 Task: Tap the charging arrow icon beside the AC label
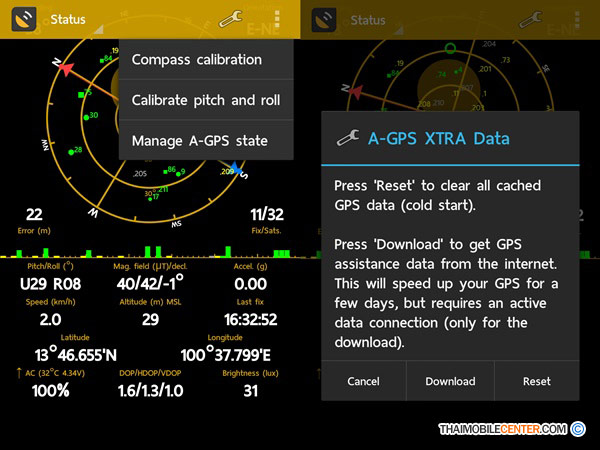pyautogui.click(x=19, y=372)
